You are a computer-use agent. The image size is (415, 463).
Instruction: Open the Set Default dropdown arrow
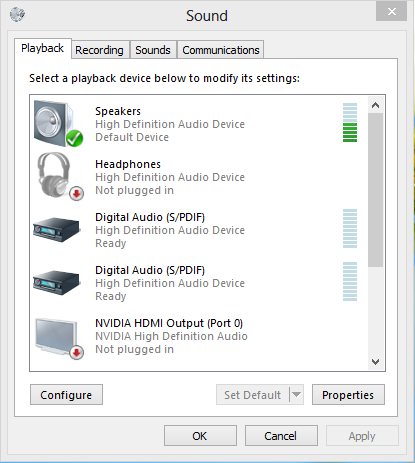(x=296, y=395)
